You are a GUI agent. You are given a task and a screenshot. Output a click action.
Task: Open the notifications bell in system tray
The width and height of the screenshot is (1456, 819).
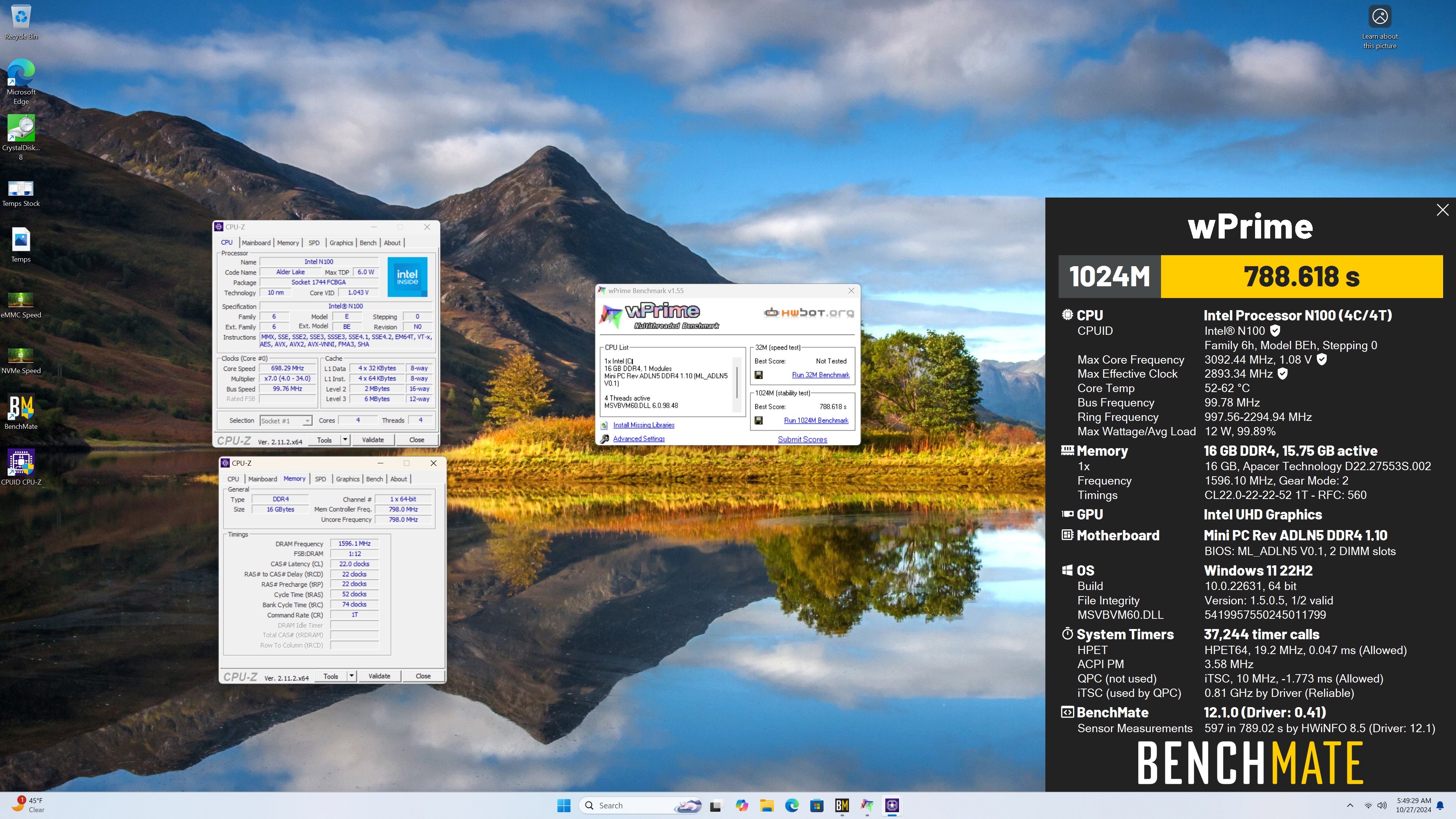tap(1440, 805)
